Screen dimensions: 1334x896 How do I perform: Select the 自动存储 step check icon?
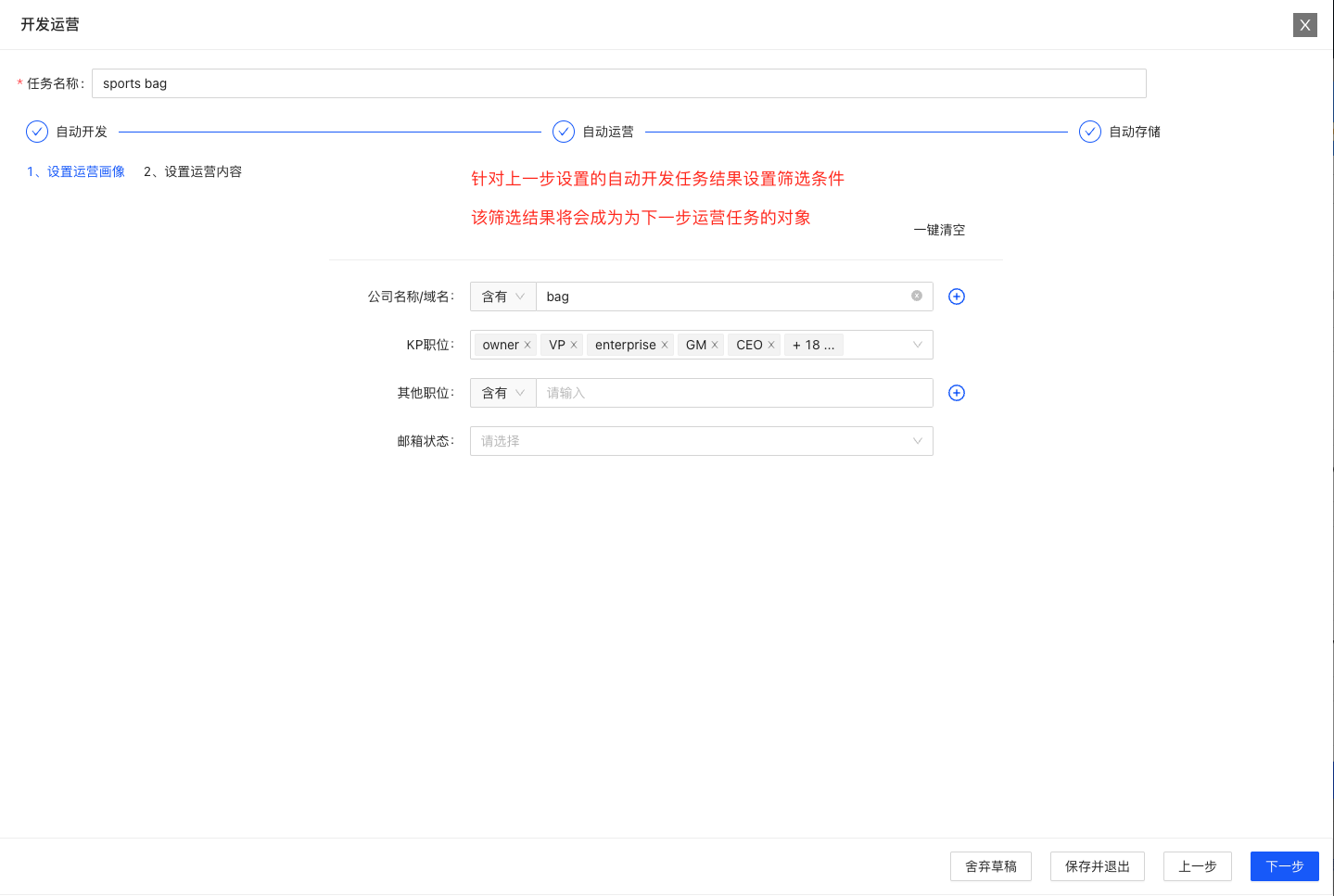1090,132
